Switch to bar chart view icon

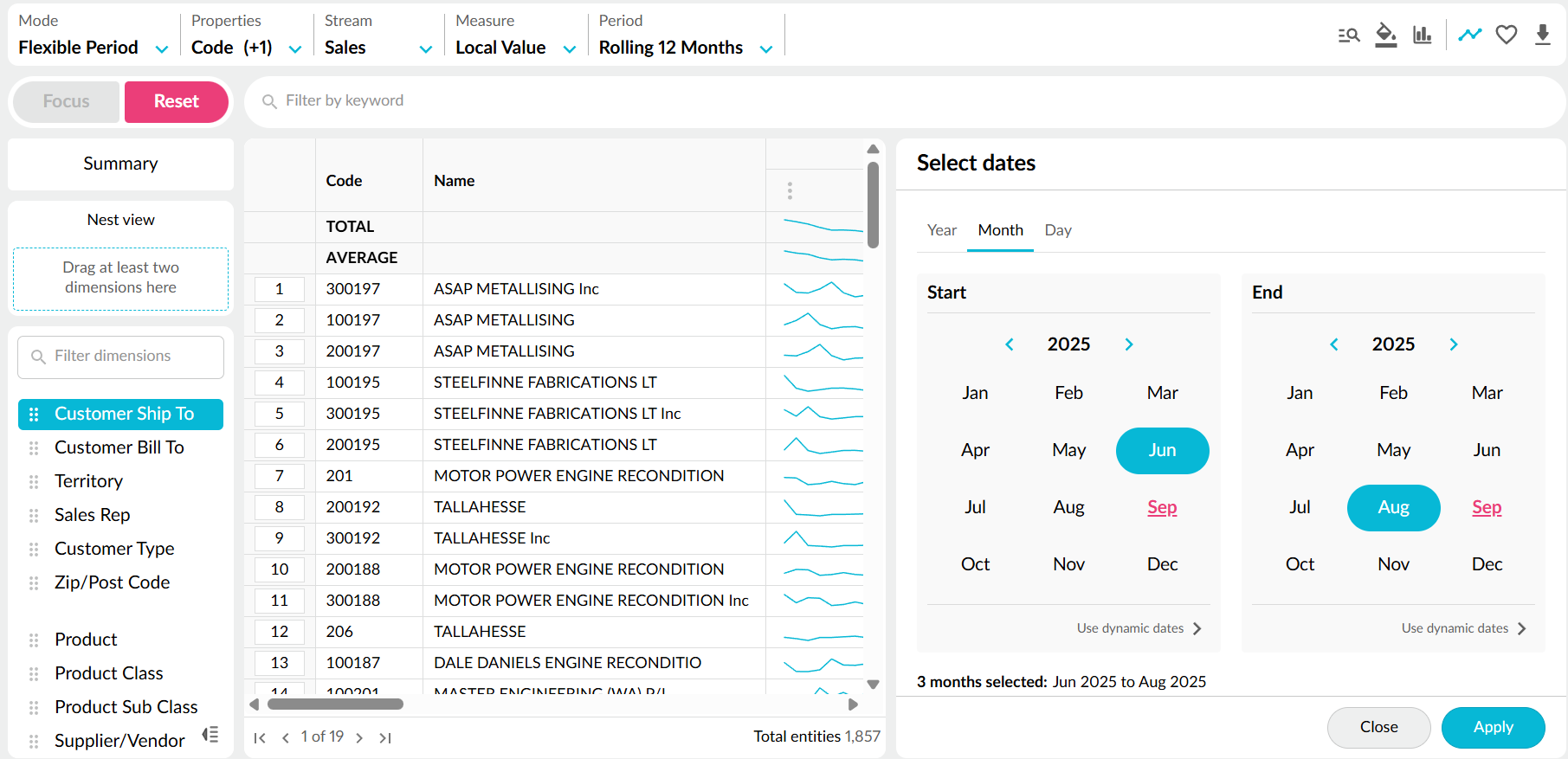1422,35
